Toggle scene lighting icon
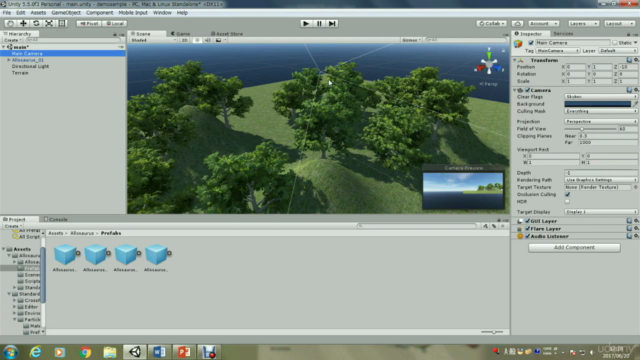This screenshot has height=360, width=640. (x=197, y=40)
